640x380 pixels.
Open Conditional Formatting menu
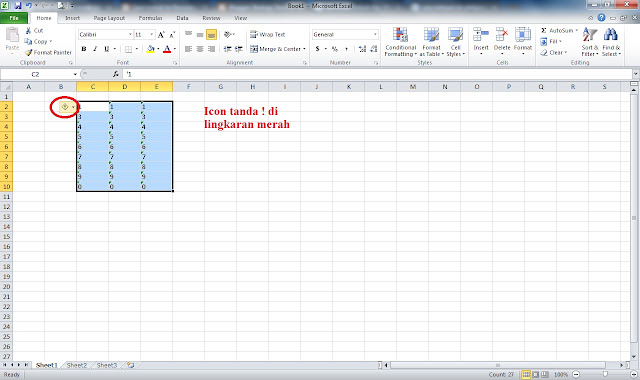400,42
